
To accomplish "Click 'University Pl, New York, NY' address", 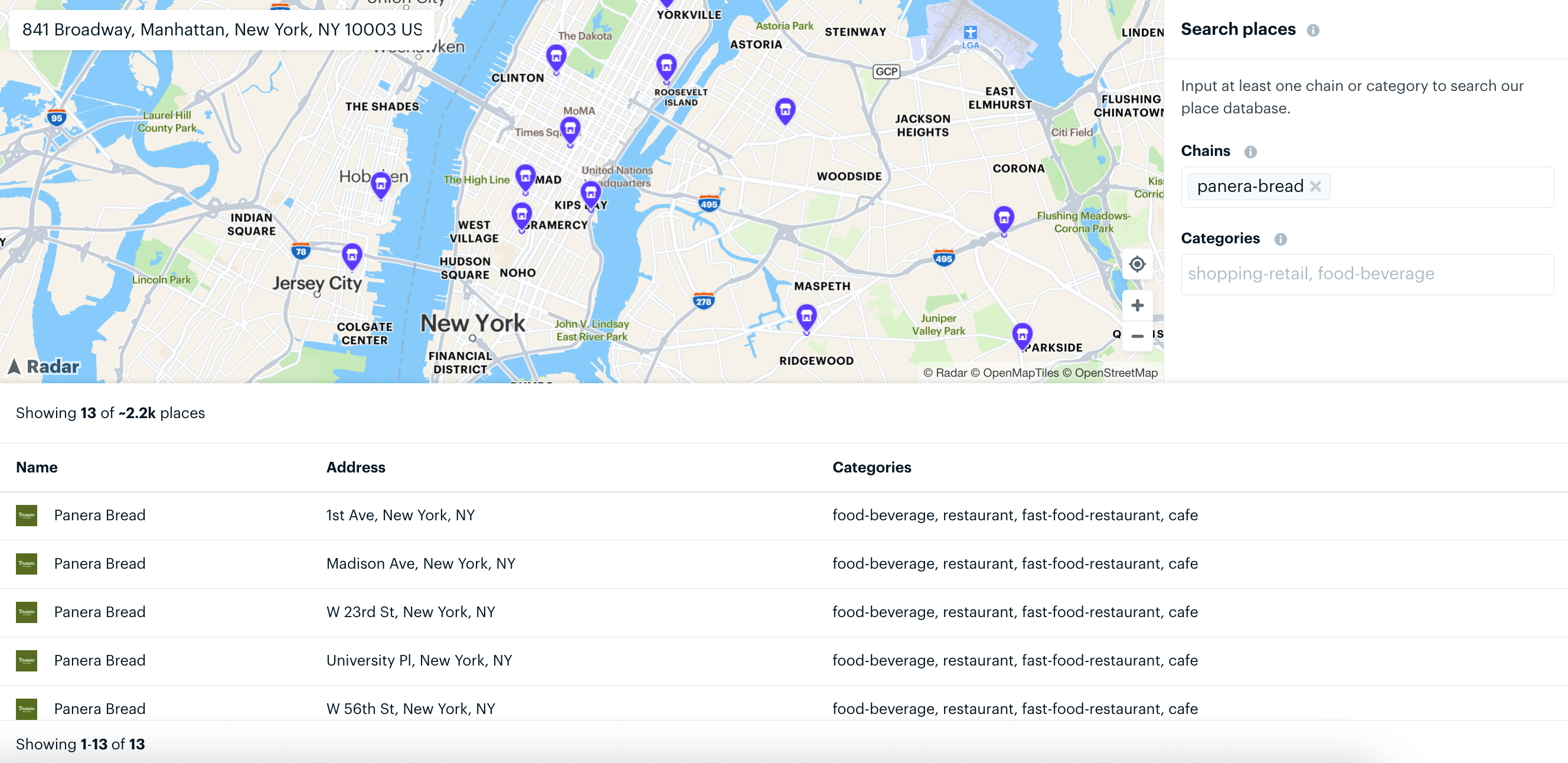I will [419, 661].
